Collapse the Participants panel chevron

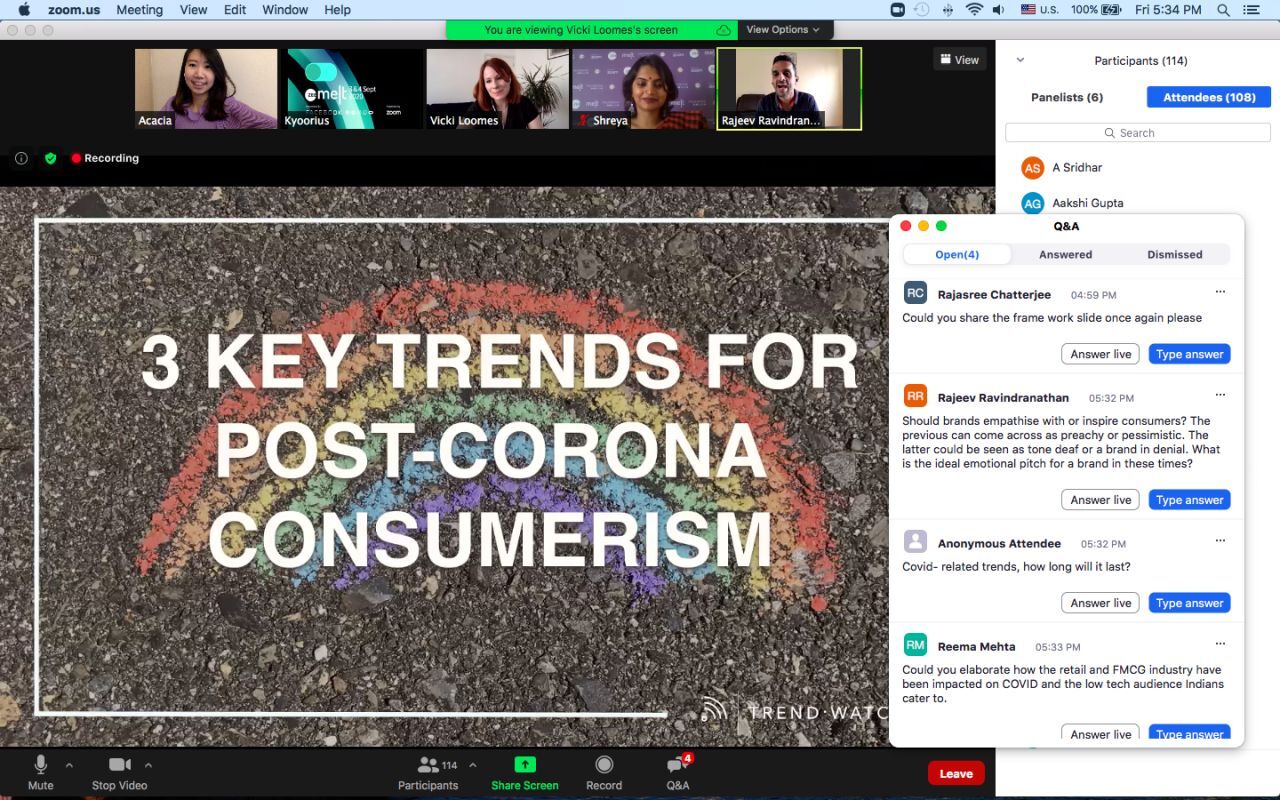coord(1020,60)
